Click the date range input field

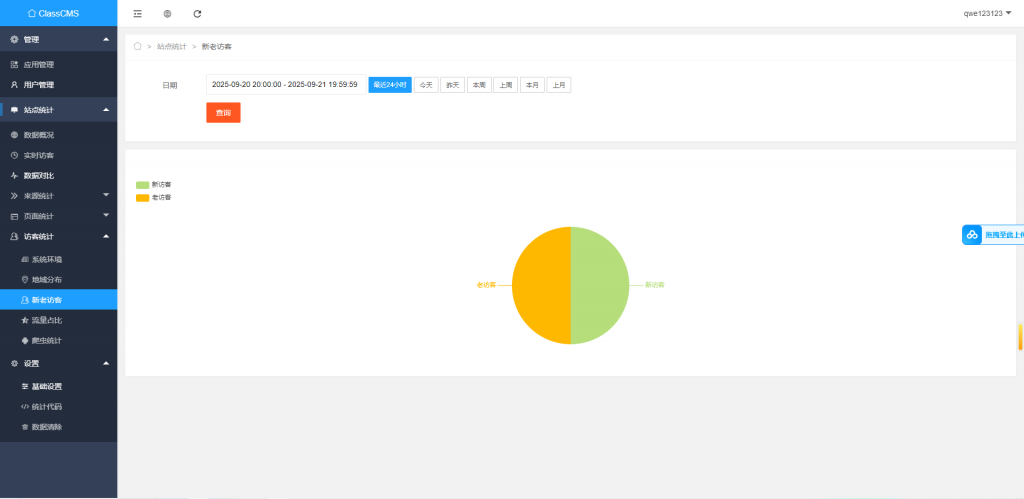click(x=285, y=85)
